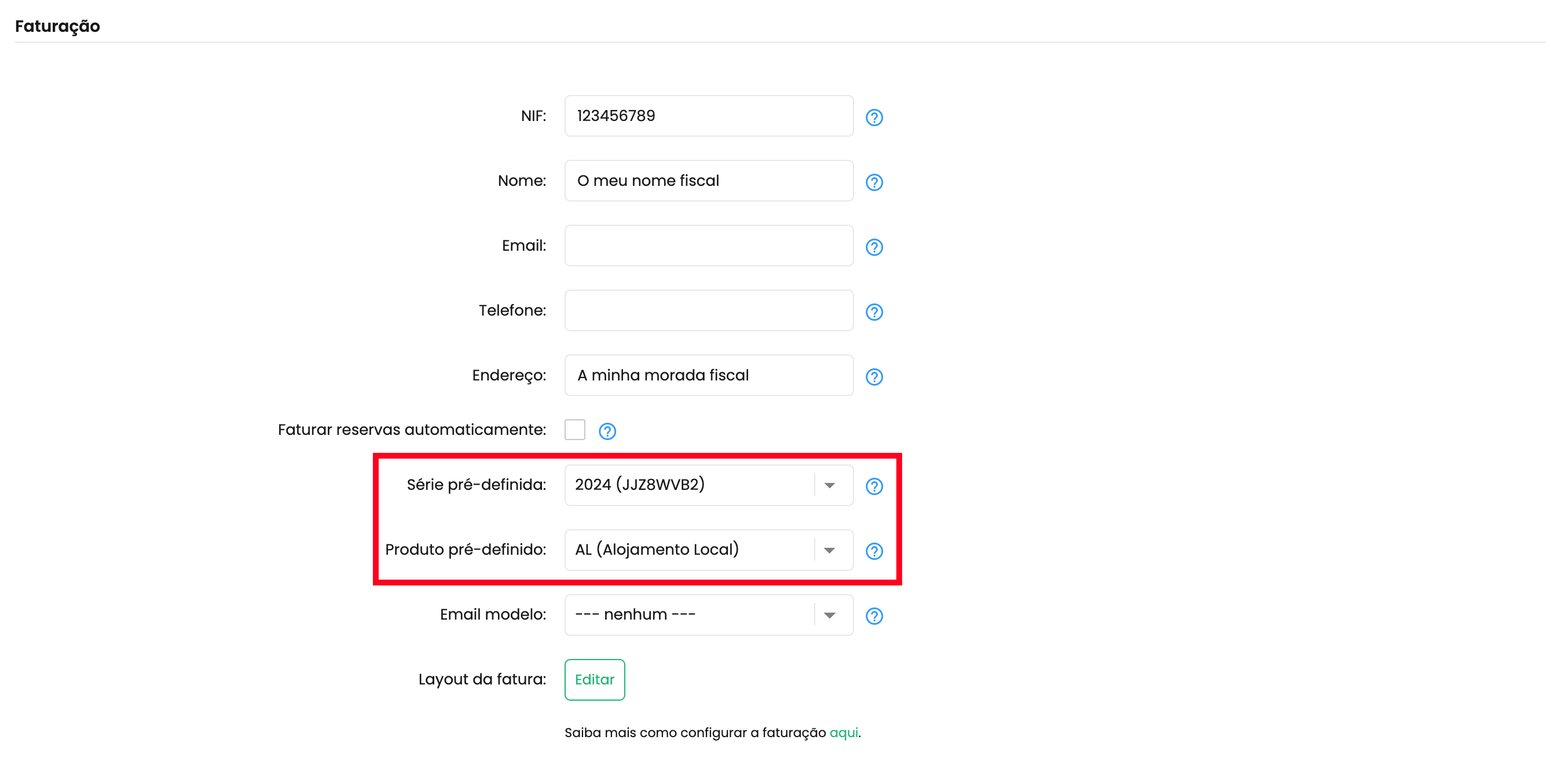Show help for Telefone field
The height and width of the screenshot is (769, 1568).
pyautogui.click(x=874, y=312)
